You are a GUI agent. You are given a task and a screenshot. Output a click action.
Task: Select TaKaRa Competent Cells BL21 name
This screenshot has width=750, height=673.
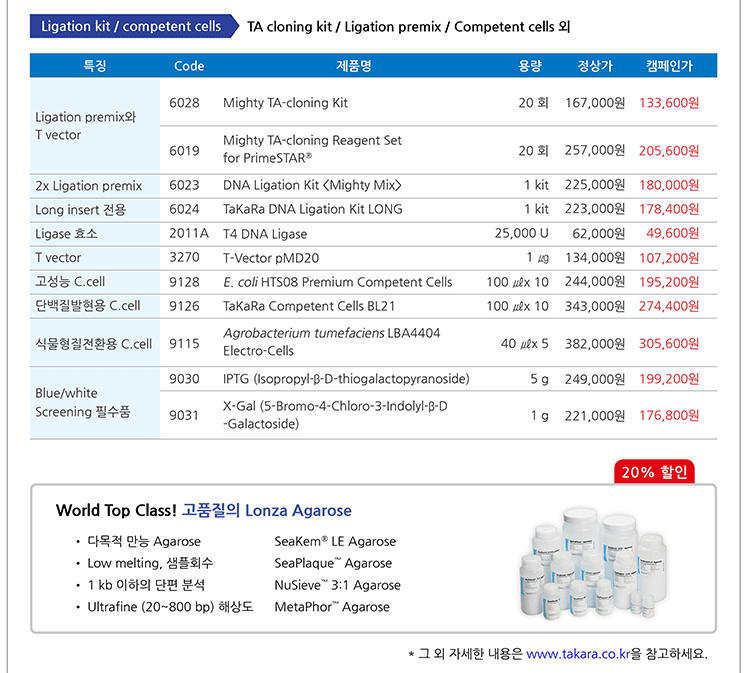309,306
